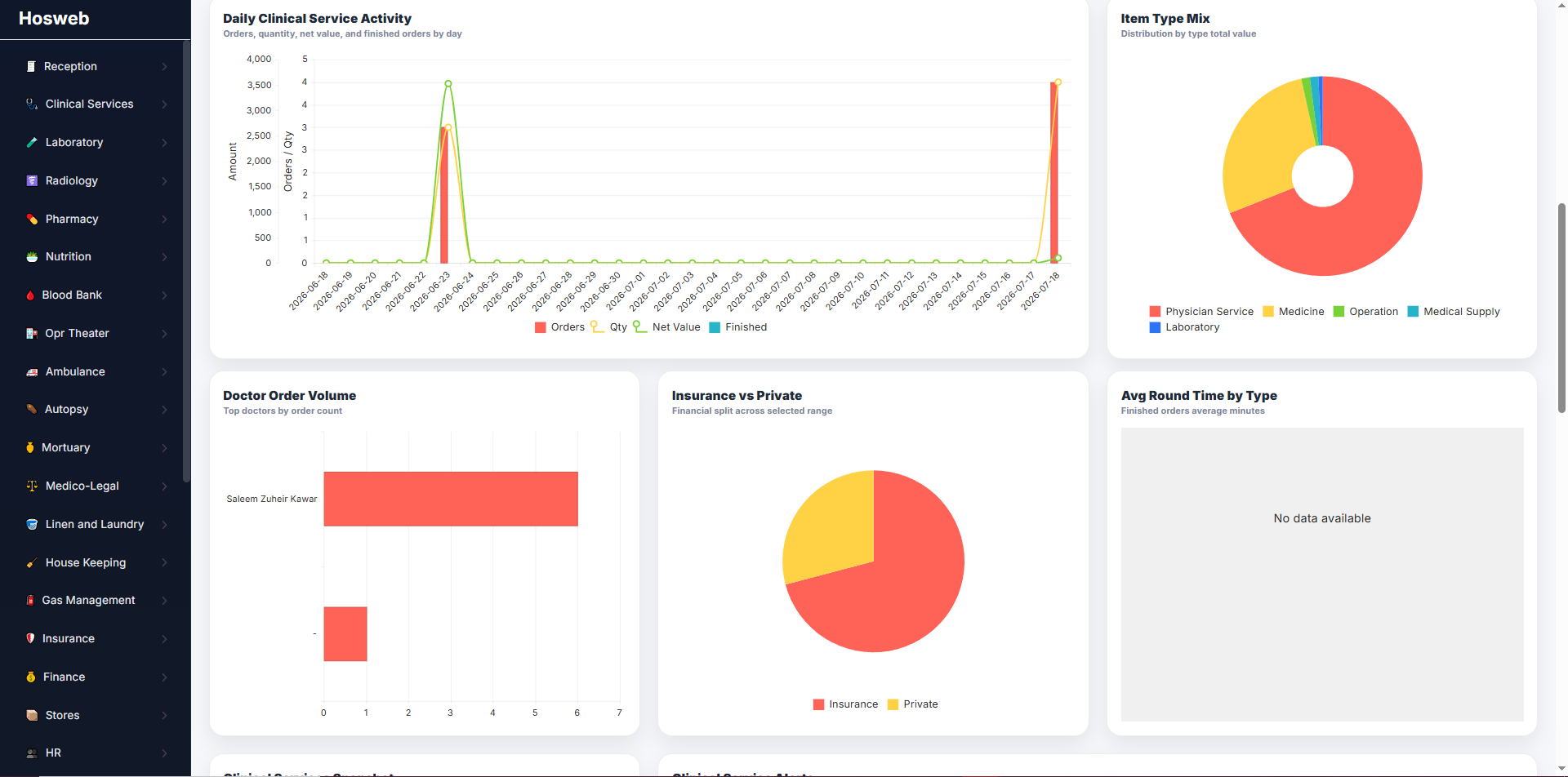Toggle Net Value series in chart legend
The image size is (1568, 777).
pos(666,327)
